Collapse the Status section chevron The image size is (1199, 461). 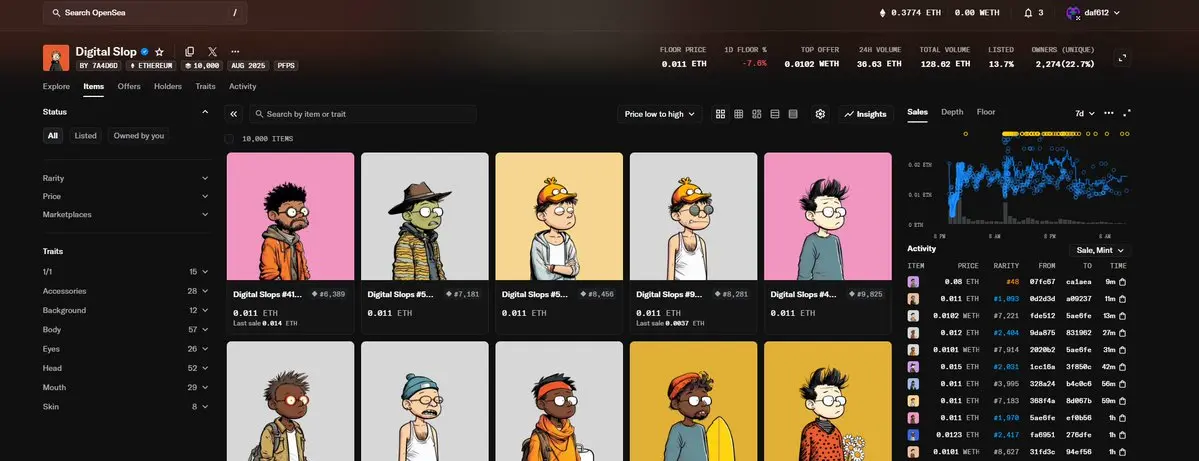pos(204,112)
